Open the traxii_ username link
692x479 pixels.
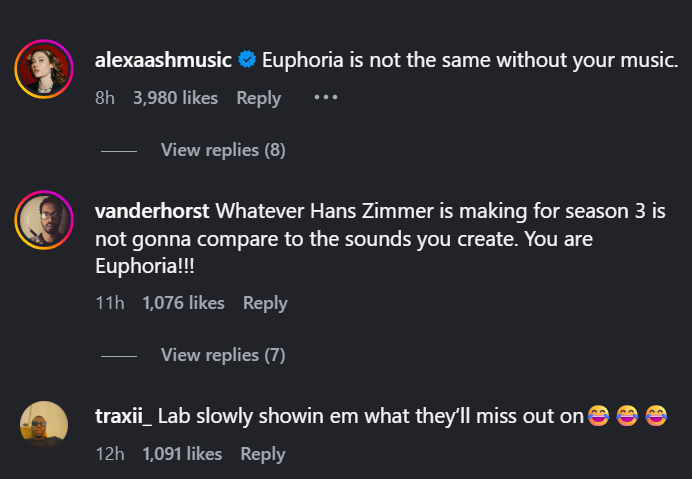click(x=122, y=415)
